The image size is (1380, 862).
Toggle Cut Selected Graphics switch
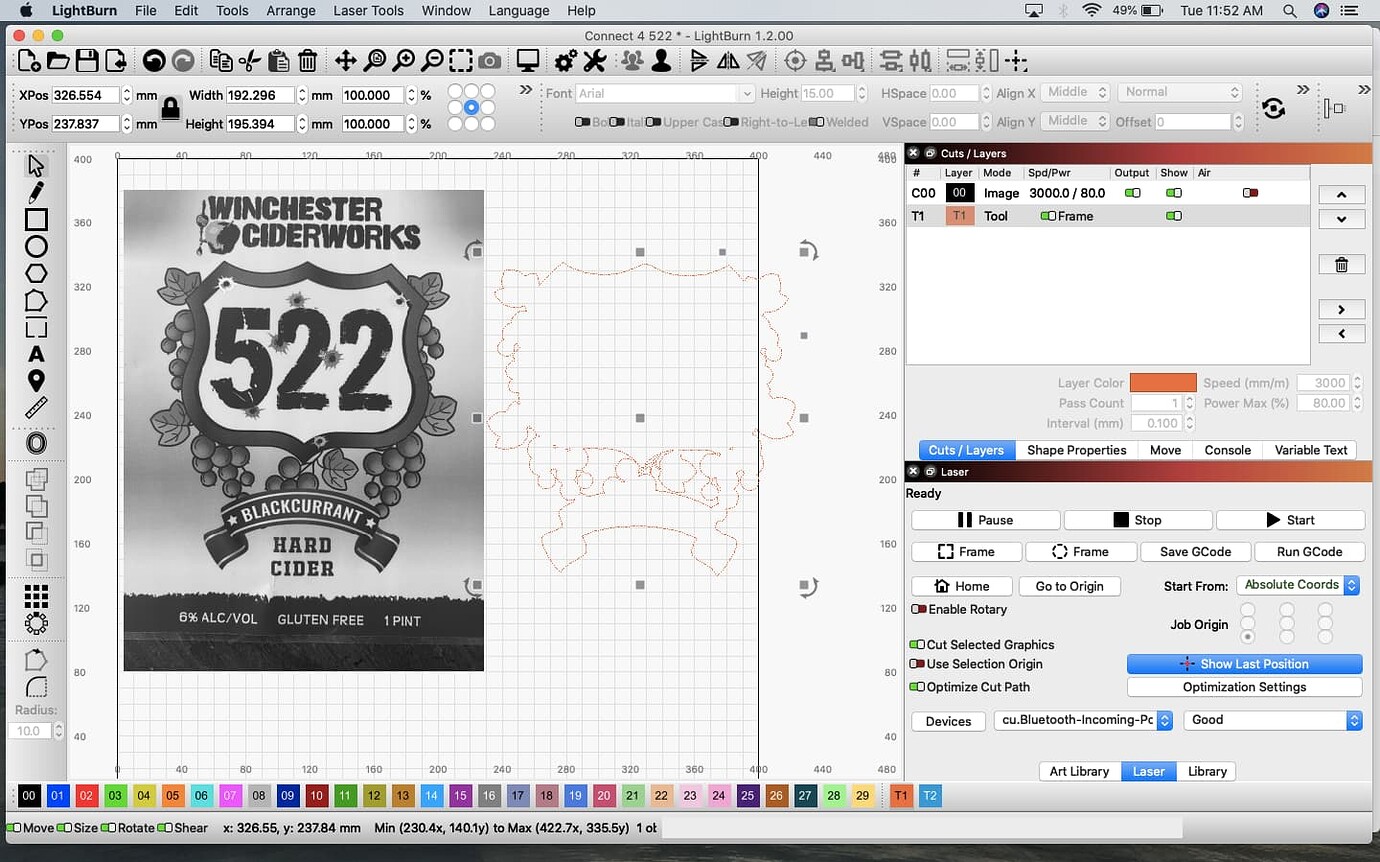tap(916, 645)
